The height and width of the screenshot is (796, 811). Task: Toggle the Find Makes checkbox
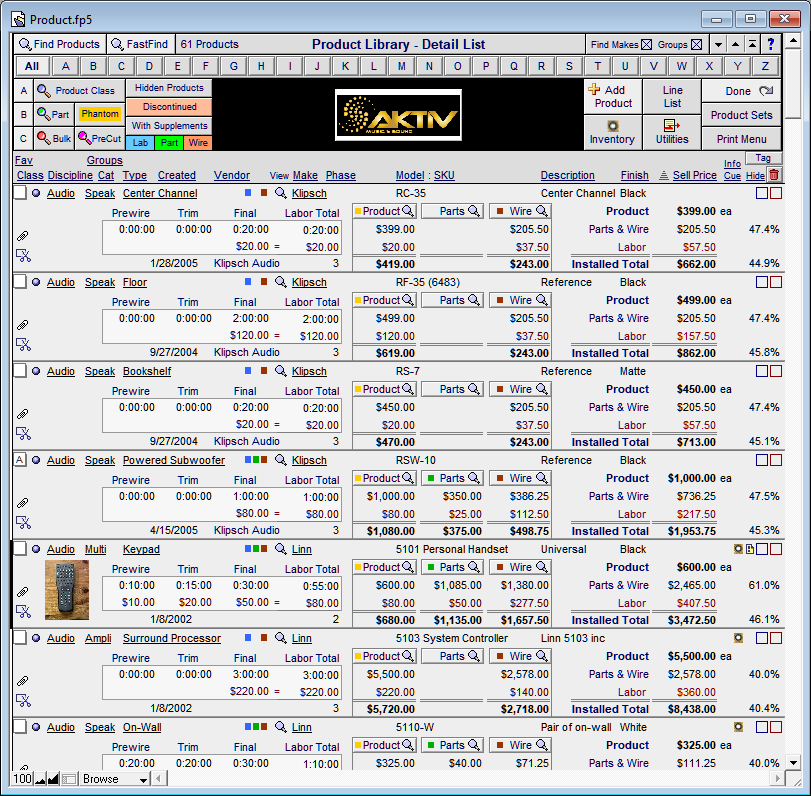pyautogui.click(x=647, y=44)
